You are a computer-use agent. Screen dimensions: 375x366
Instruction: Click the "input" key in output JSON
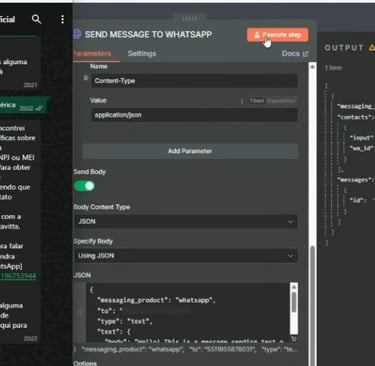click(361, 138)
